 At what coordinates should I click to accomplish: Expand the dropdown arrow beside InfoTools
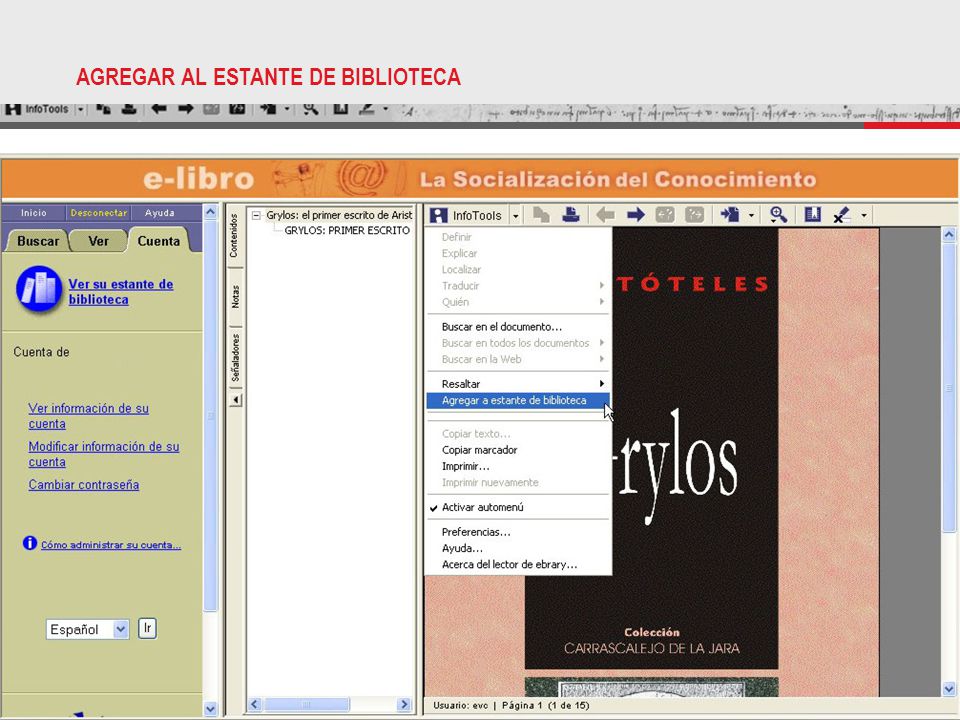(515, 216)
